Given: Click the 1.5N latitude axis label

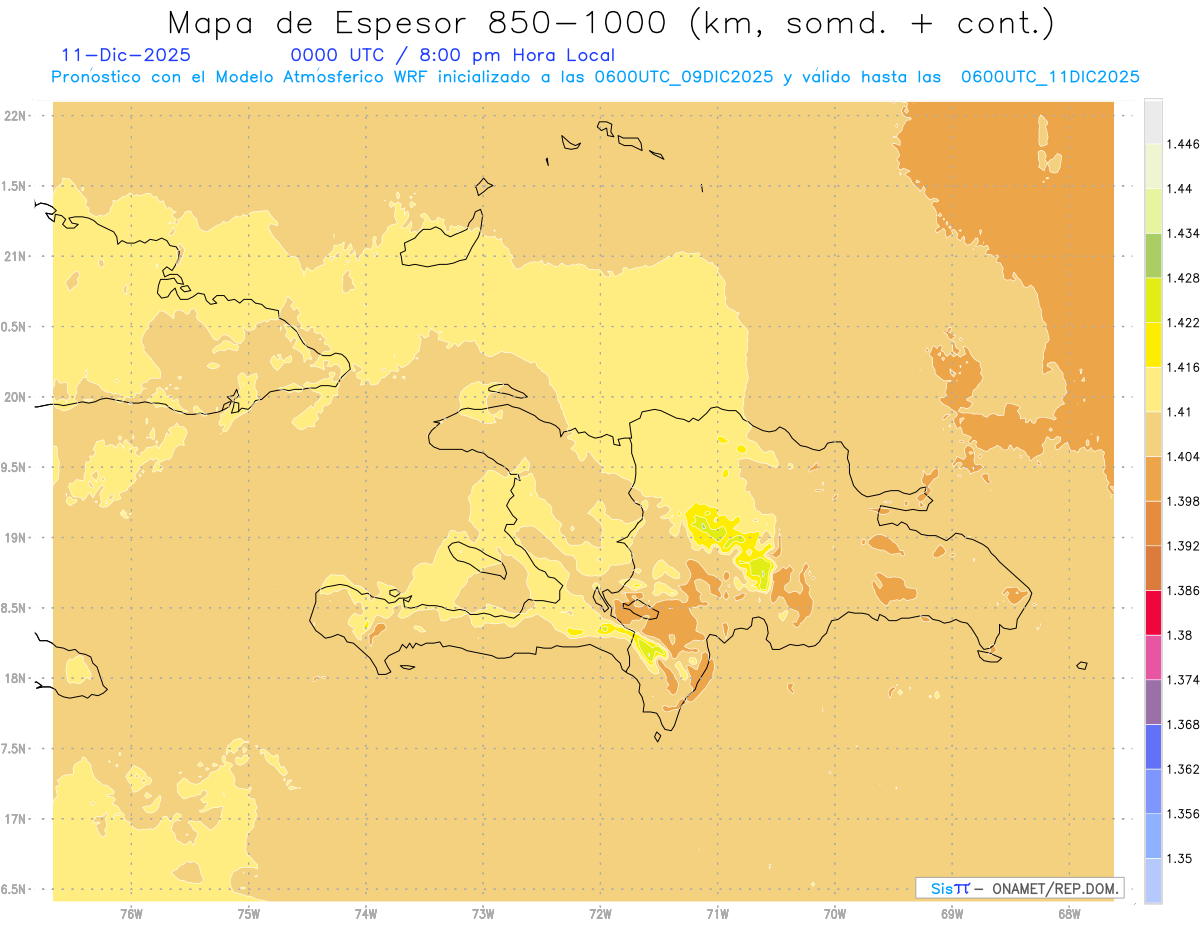Looking at the screenshot, I should (x=15, y=186).
